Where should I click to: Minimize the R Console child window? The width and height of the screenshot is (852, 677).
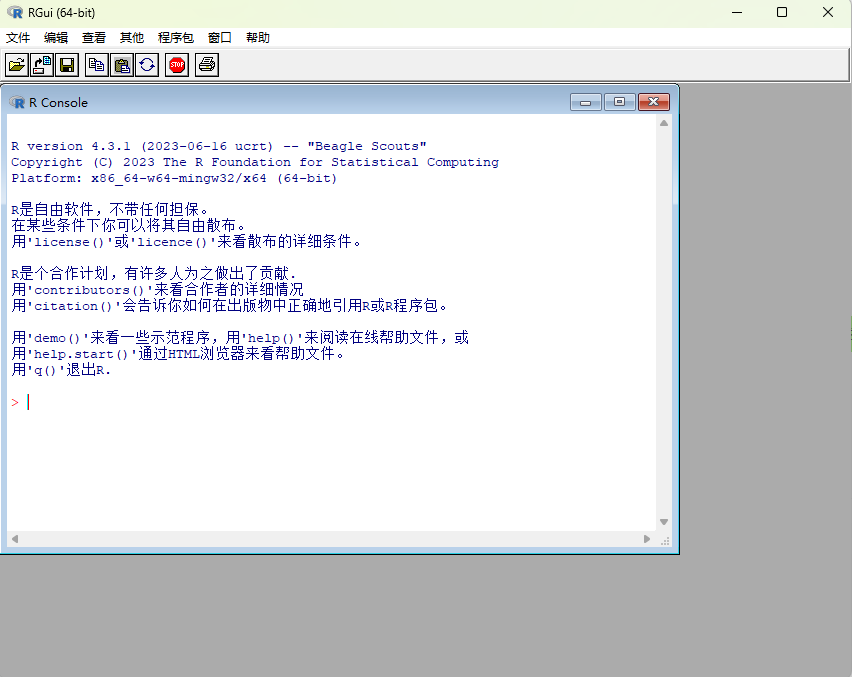point(586,102)
